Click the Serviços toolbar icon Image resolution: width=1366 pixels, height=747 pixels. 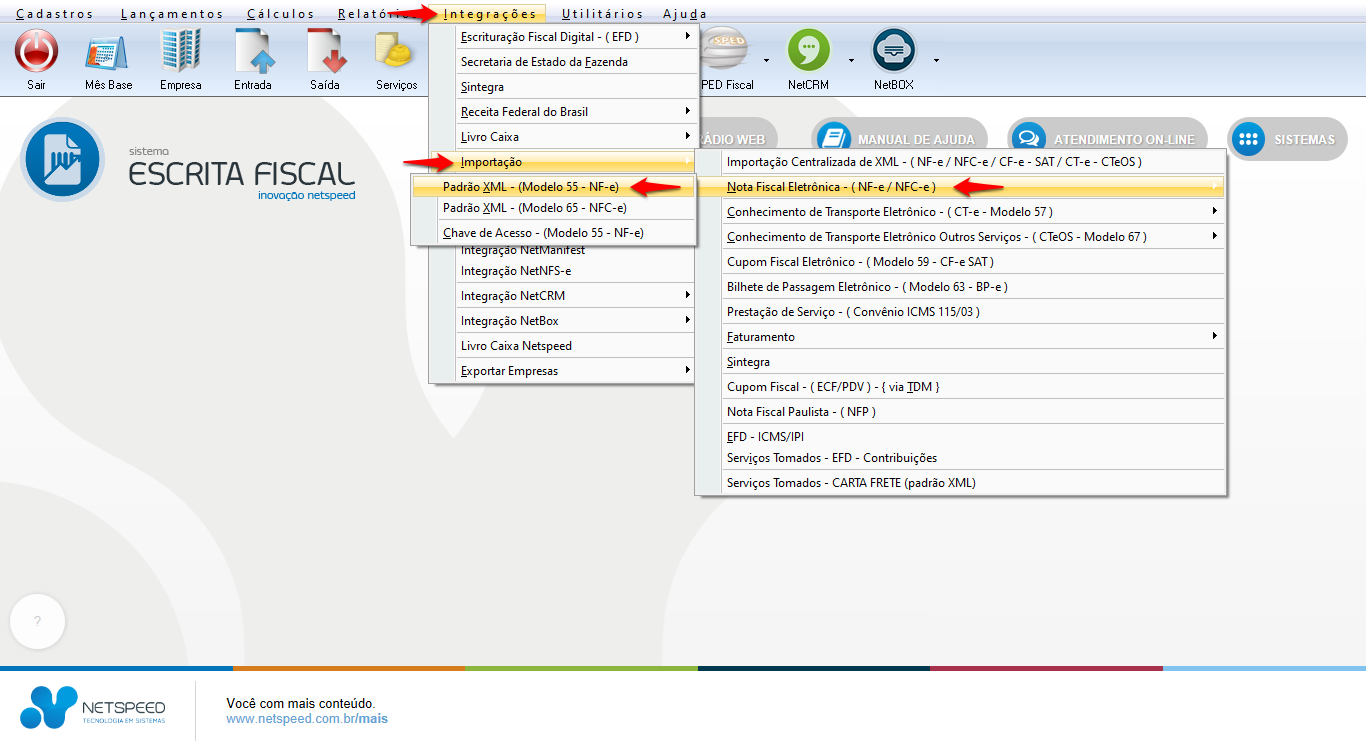coord(396,51)
